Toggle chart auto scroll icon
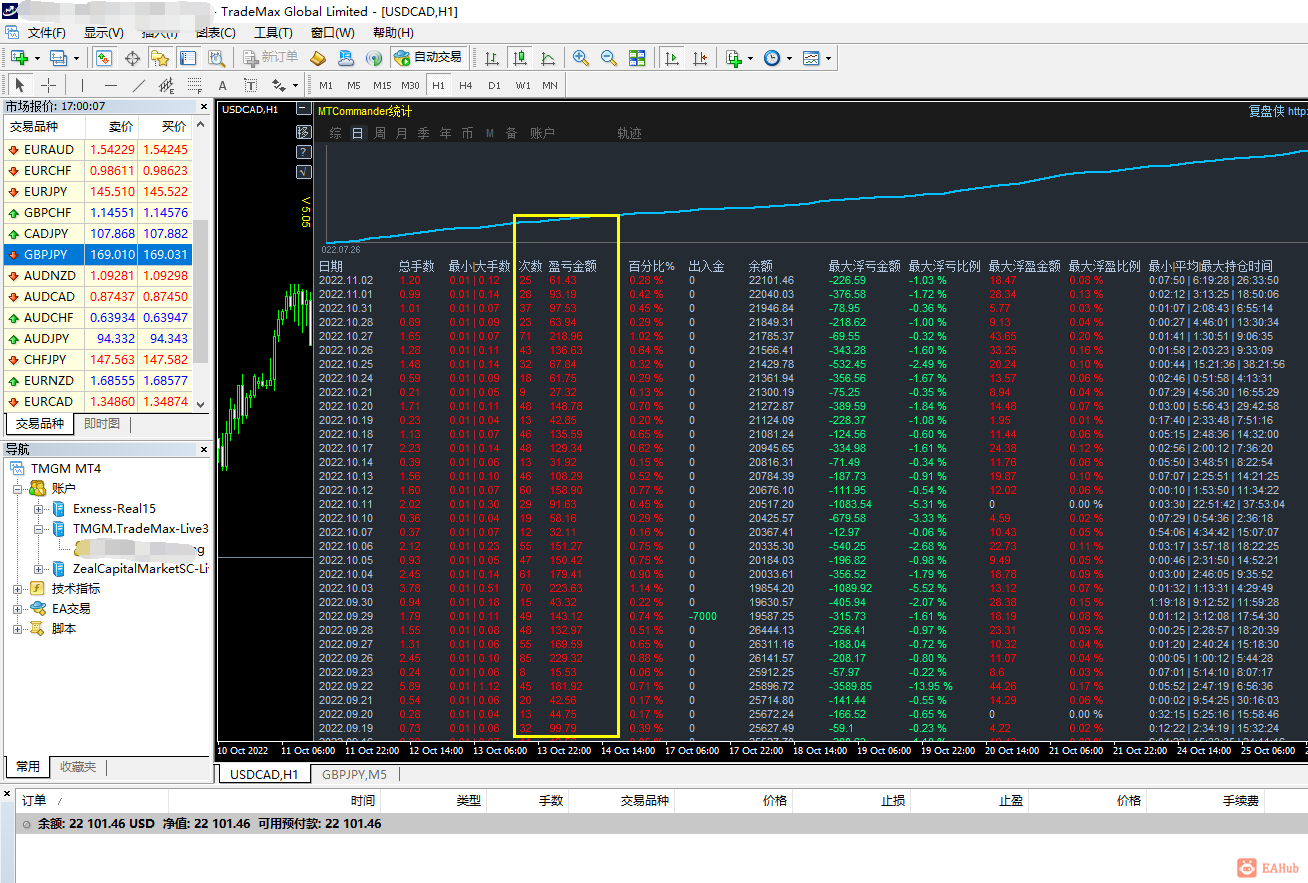The width and height of the screenshot is (1308, 883). click(672, 58)
